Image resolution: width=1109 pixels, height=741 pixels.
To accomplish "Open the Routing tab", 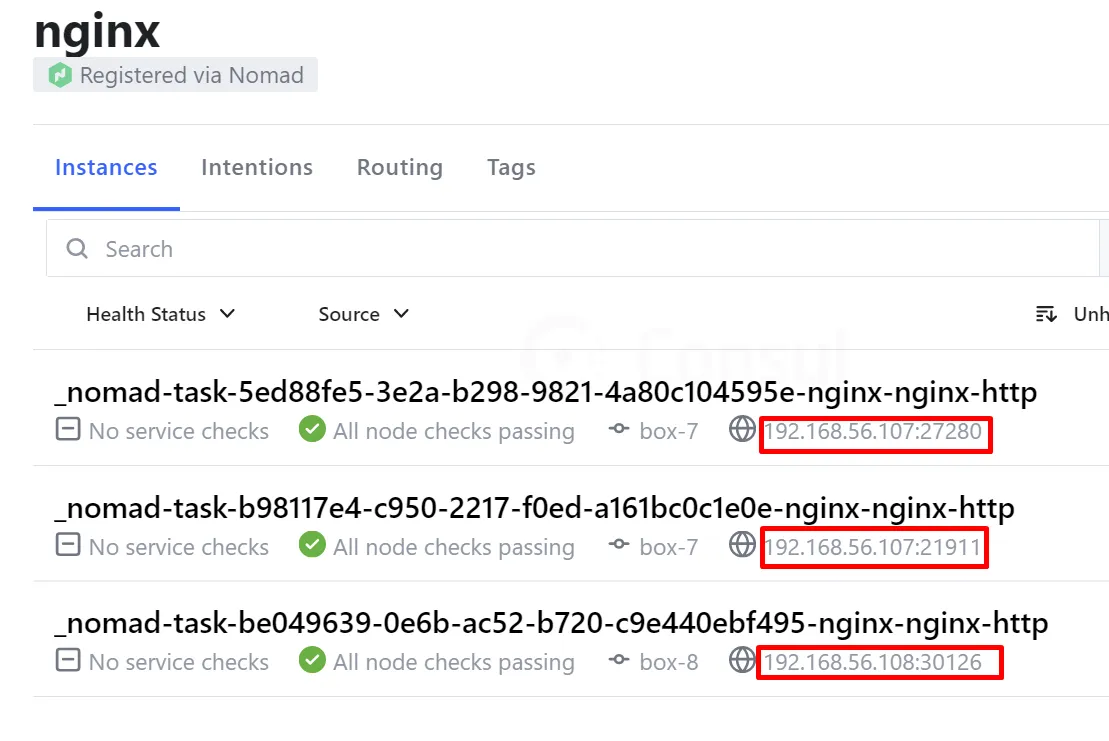I will pos(399,167).
